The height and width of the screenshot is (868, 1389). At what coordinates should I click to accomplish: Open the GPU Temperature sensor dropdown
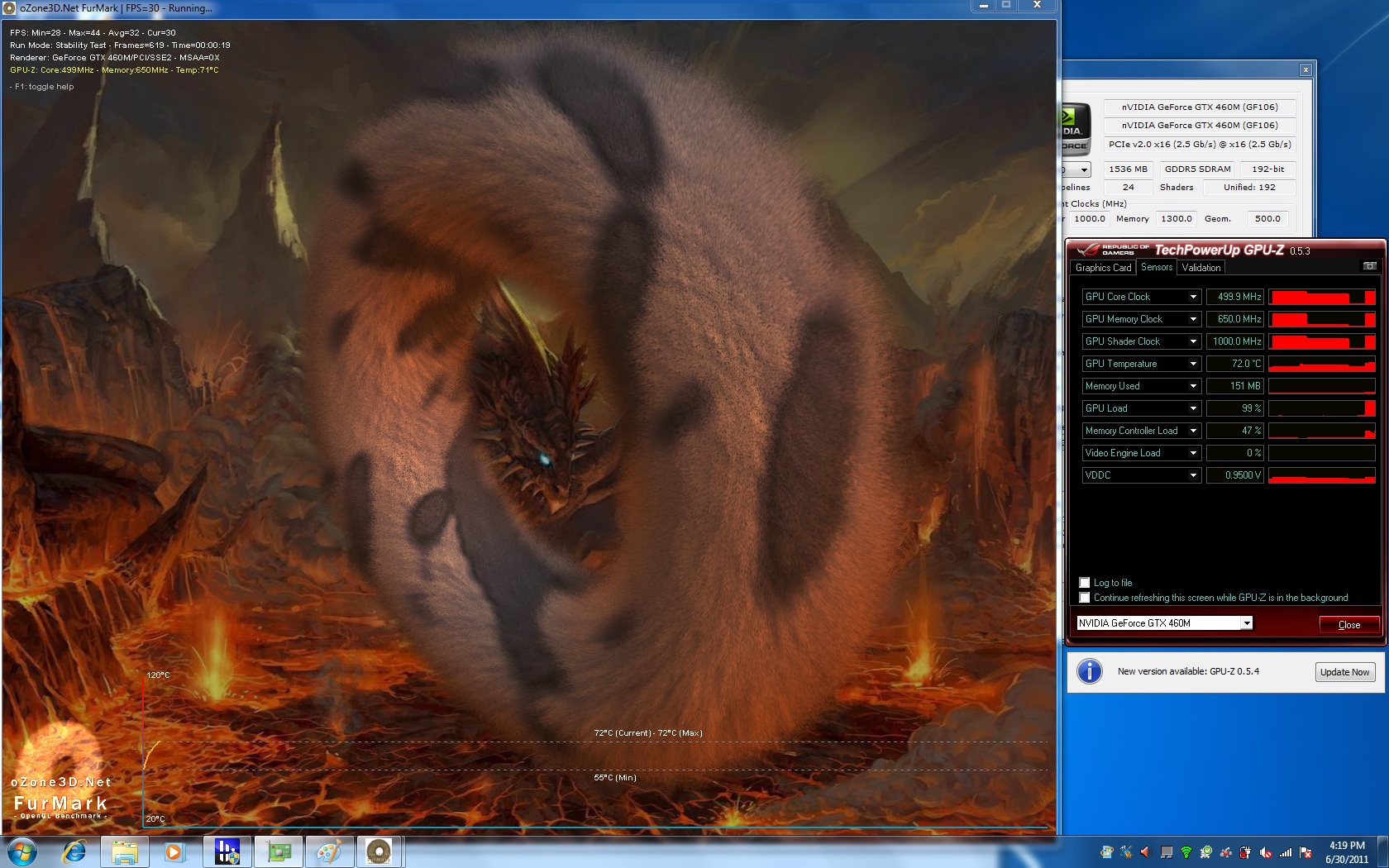(x=1193, y=363)
